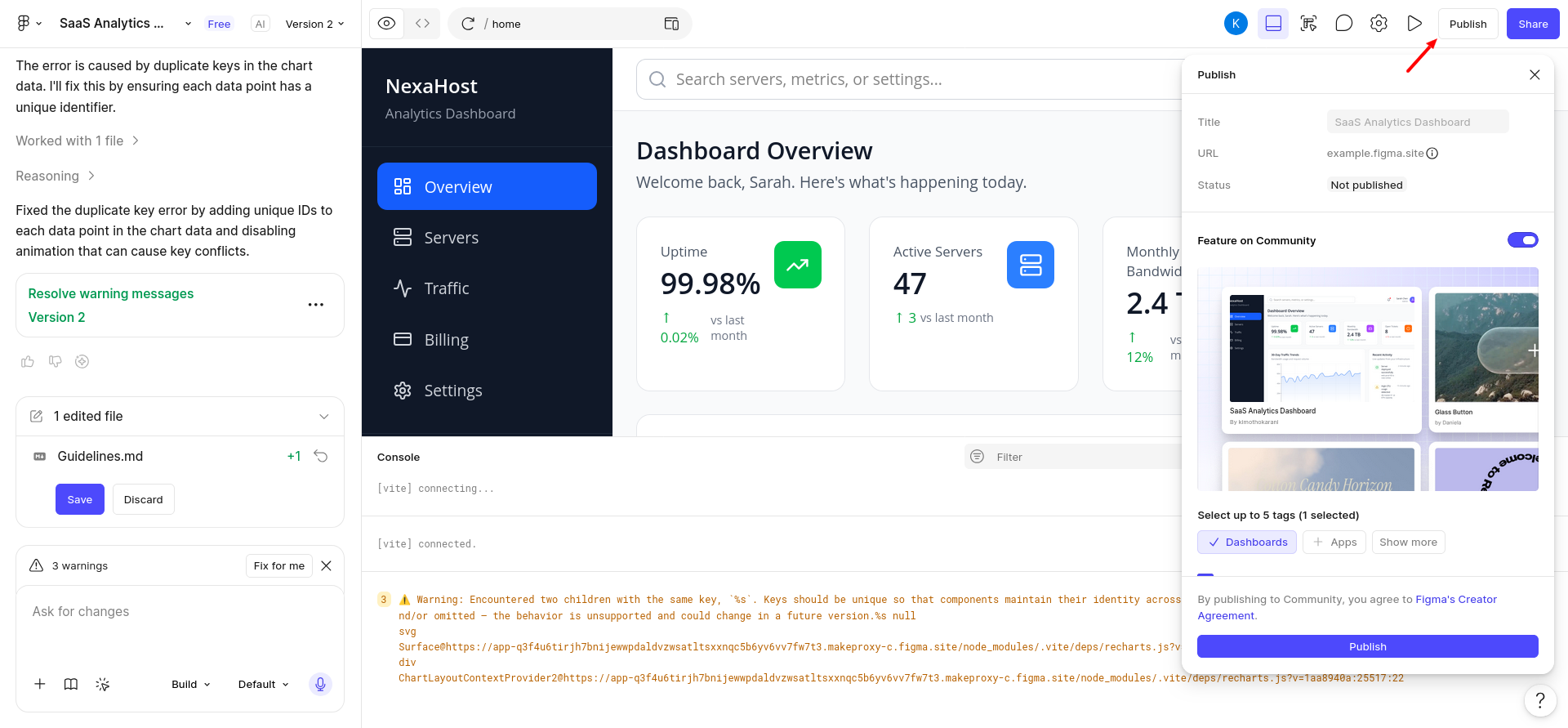This screenshot has width=1568, height=728.
Task: Switch to preview eye view mode
Action: pyautogui.click(x=387, y=24)
